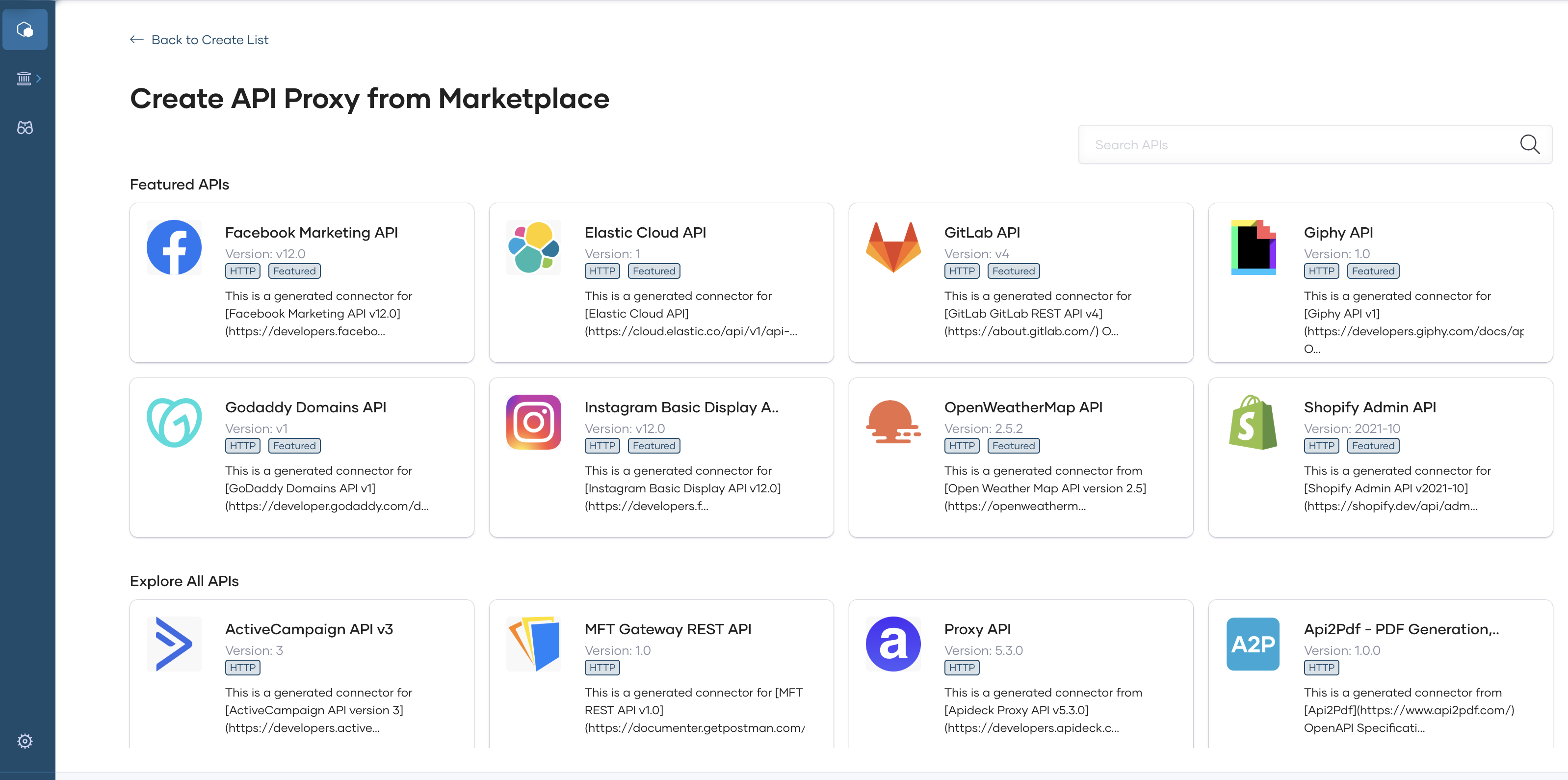Click "Version: 2021-10" on Shopify card
This screenshot has height=780, width=1568.
(x=1352, y=429)
